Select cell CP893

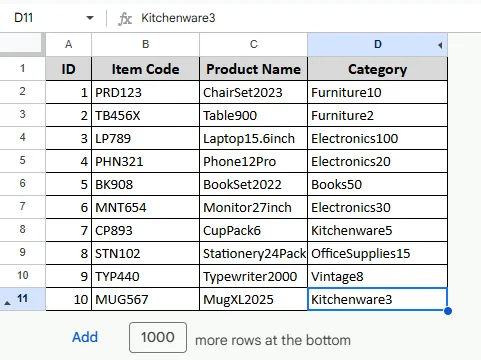[146, 230]
